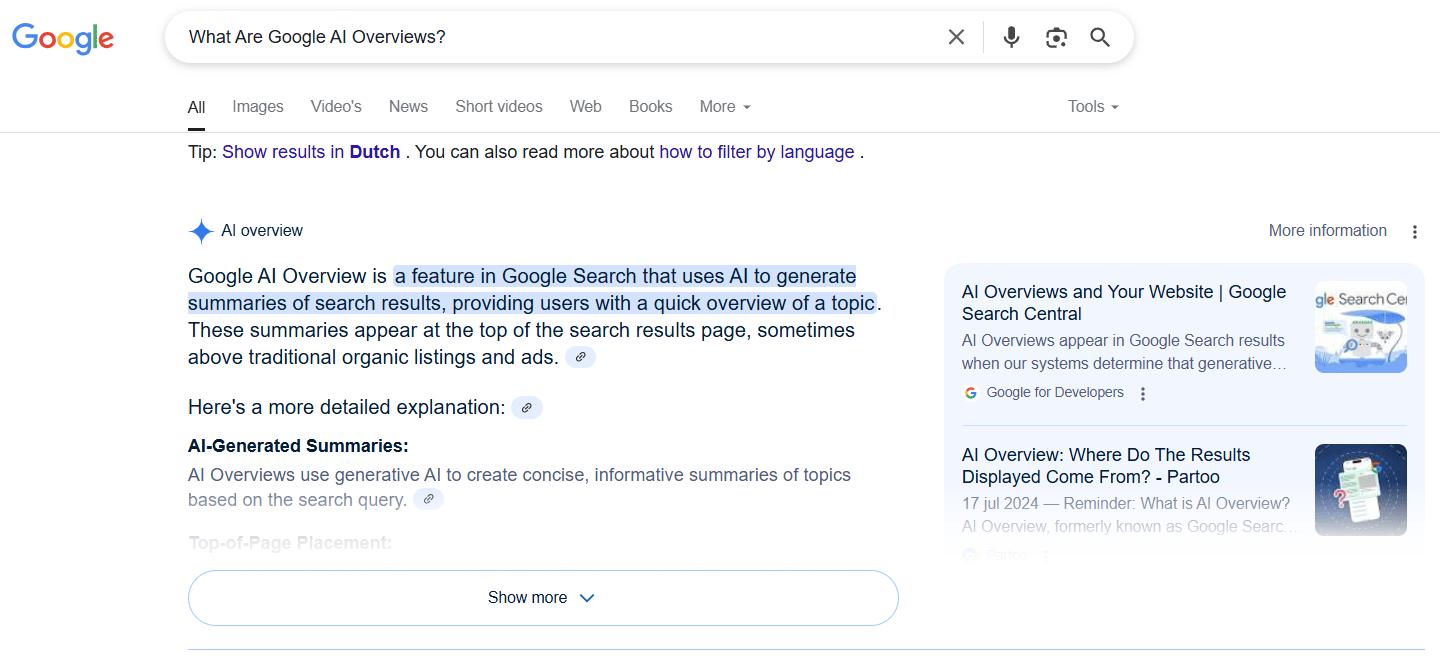Open Google Lens image search
This screenshot has height=665, width=1440.
tap(1056, 37)
